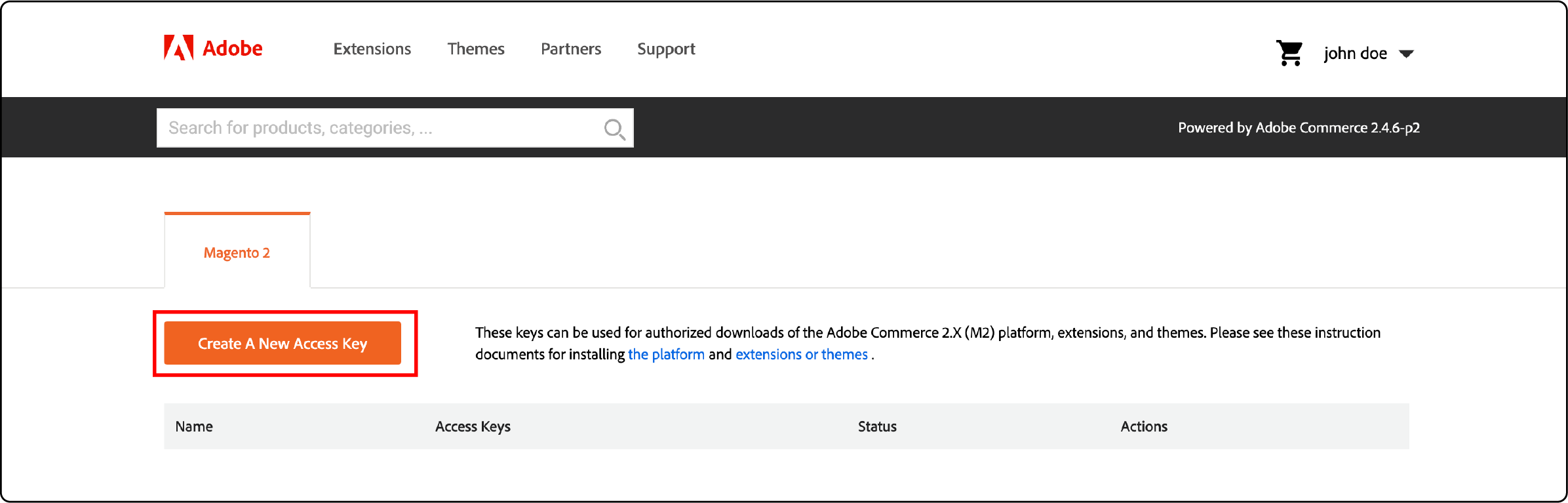Follow the "extensions or themes" link
The width and height of the screenshot is (1568, 503).
click(802, 355)
